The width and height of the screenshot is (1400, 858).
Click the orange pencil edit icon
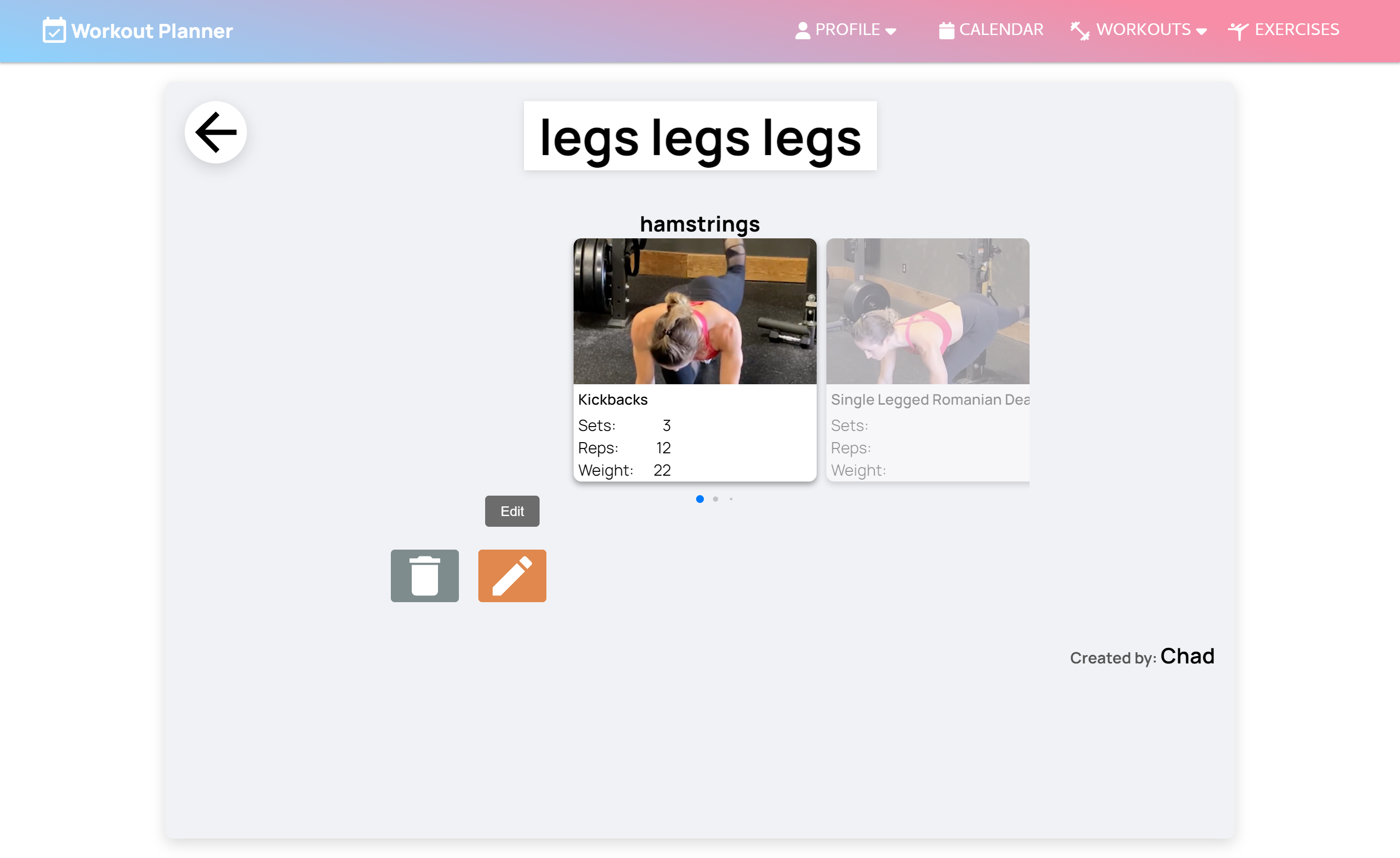click(x=512, y=575)
